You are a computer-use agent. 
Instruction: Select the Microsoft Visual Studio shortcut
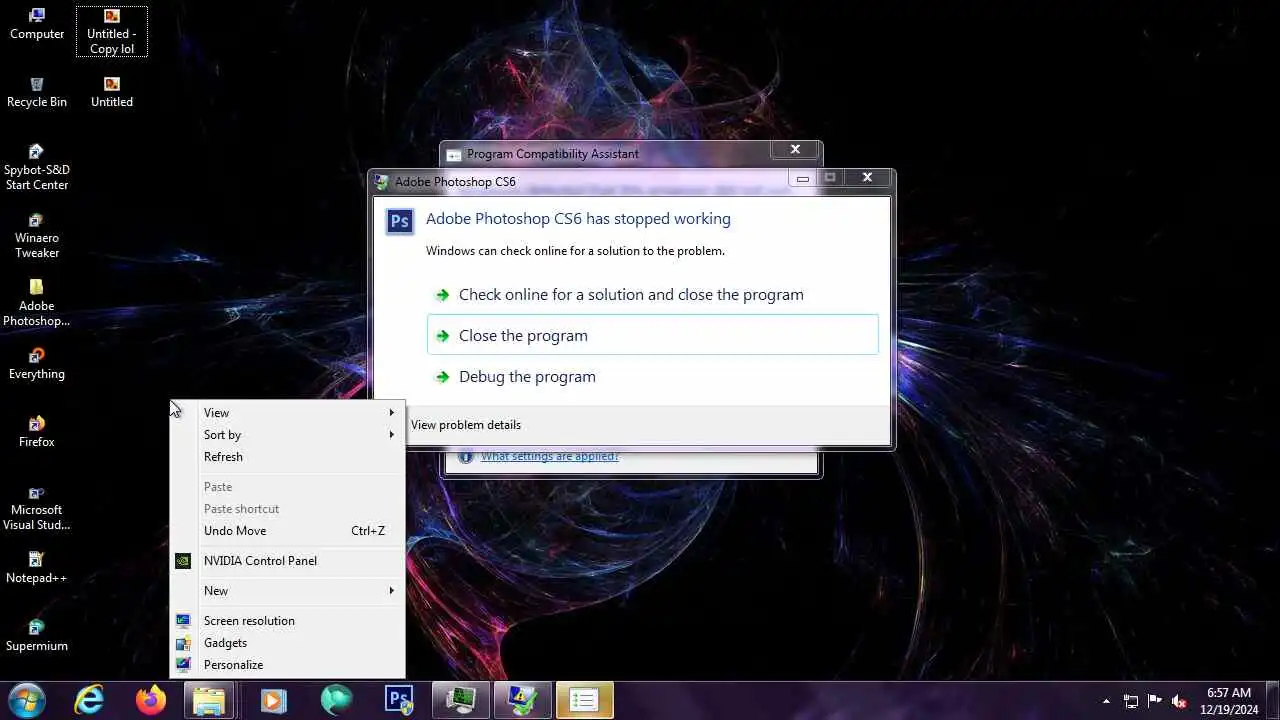(x=37, y=508)
